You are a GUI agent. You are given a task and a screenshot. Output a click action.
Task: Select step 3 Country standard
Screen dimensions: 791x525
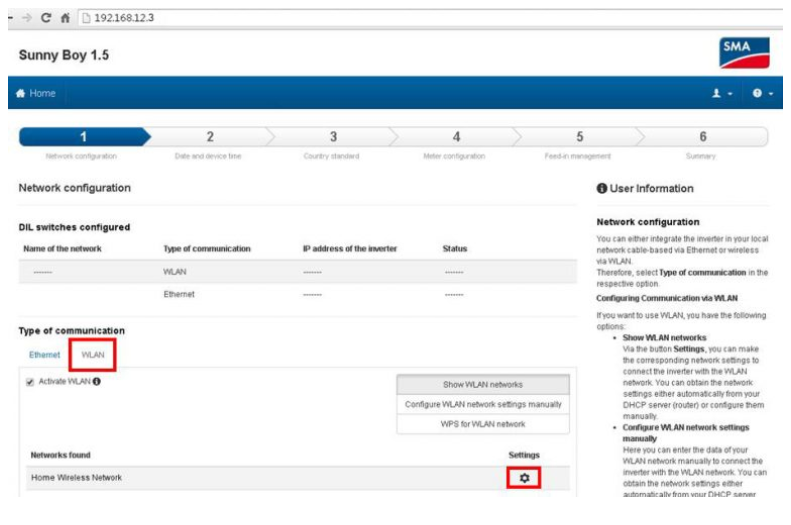(x=333, y=137)
